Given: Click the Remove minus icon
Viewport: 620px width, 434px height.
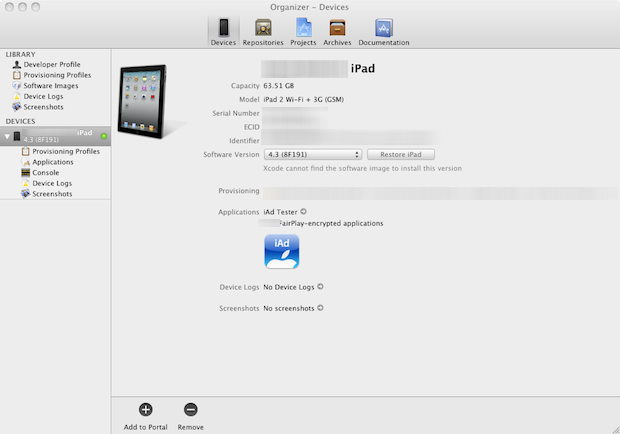Looking at the screenshot, I should (x=190, y=409).
